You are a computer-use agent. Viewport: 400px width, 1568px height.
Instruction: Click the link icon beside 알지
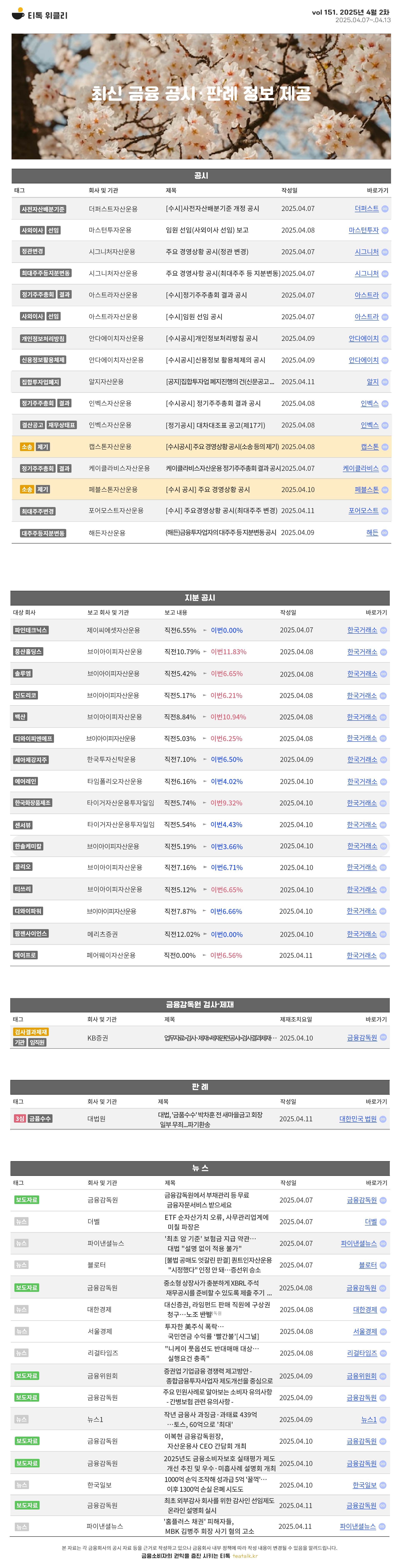tap(385, 382)
